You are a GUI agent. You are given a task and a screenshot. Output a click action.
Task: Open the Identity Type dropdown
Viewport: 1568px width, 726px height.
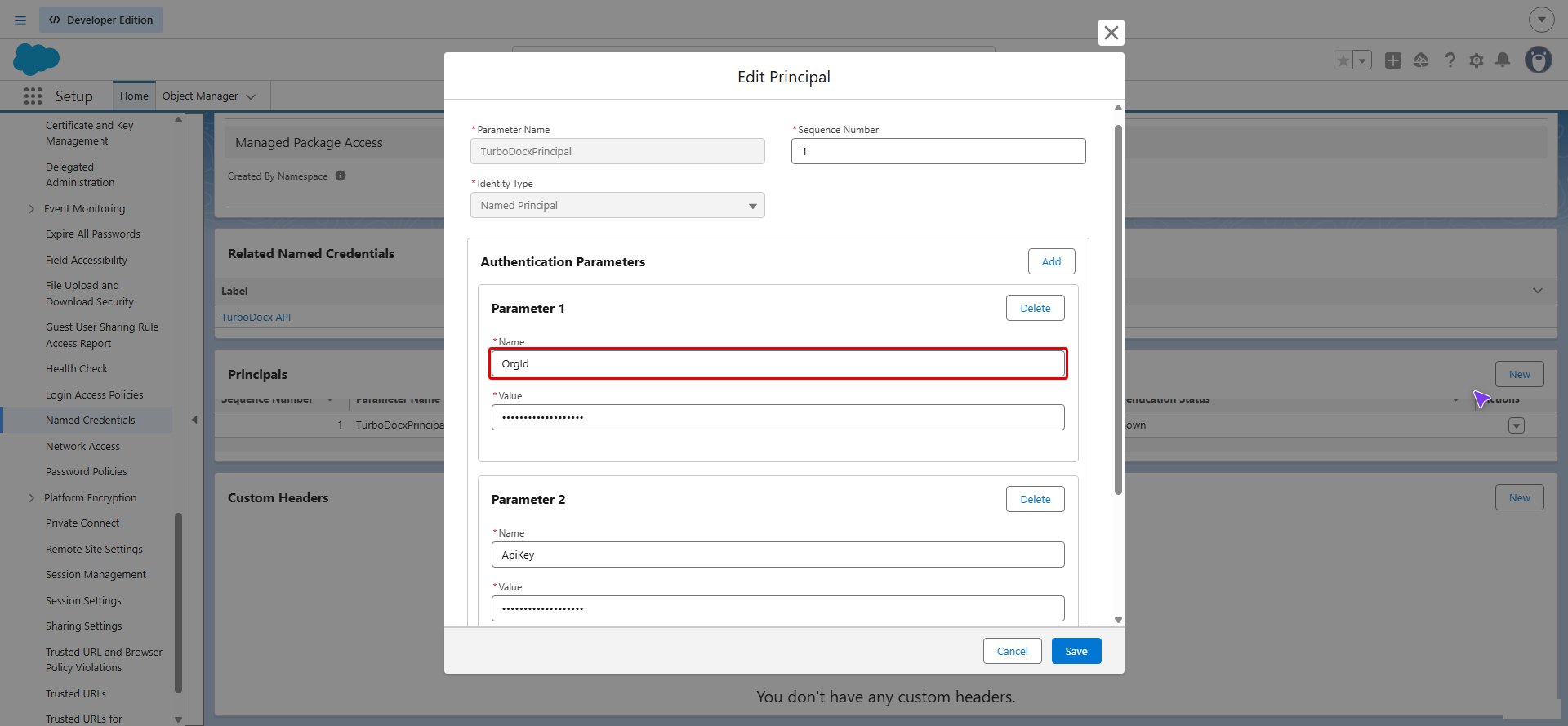point(617,205)
